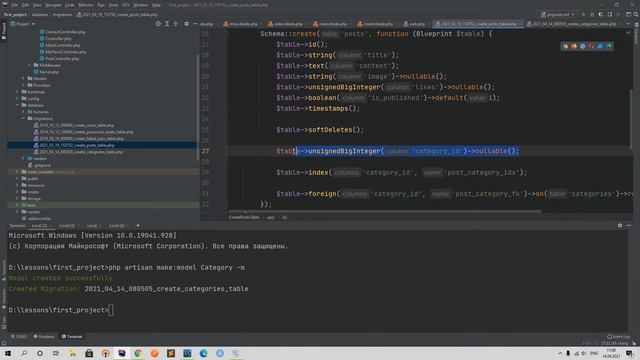The width and height of the screenshot is (640, 360).
Task: Click the terminal command prompt line
Action: [x=60, y=310]
